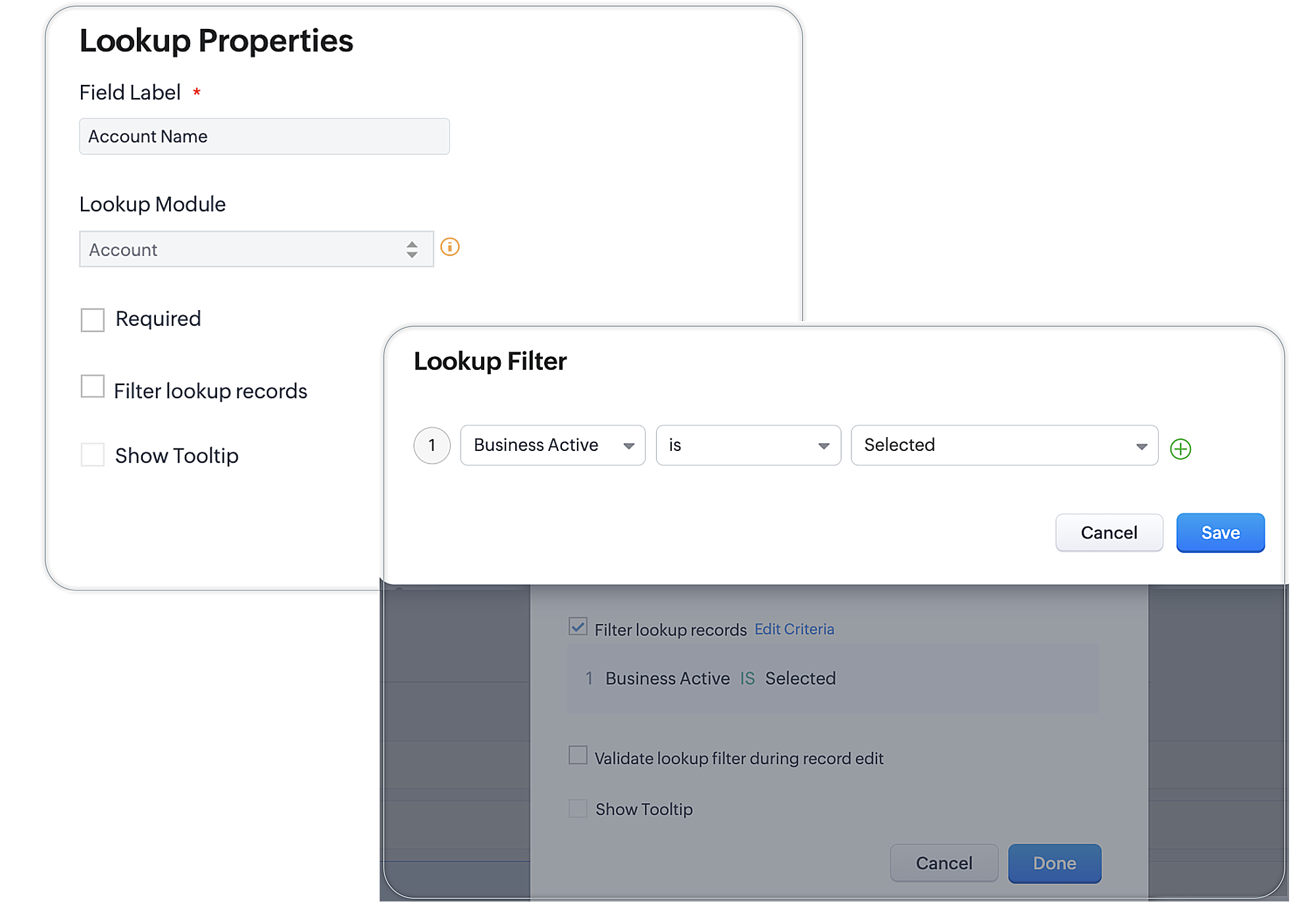Image resolution: width=1316 pixels, height=923 pixels.
Task: Click the orange info icon beside Lookup Module
Action: pos(449,247)
